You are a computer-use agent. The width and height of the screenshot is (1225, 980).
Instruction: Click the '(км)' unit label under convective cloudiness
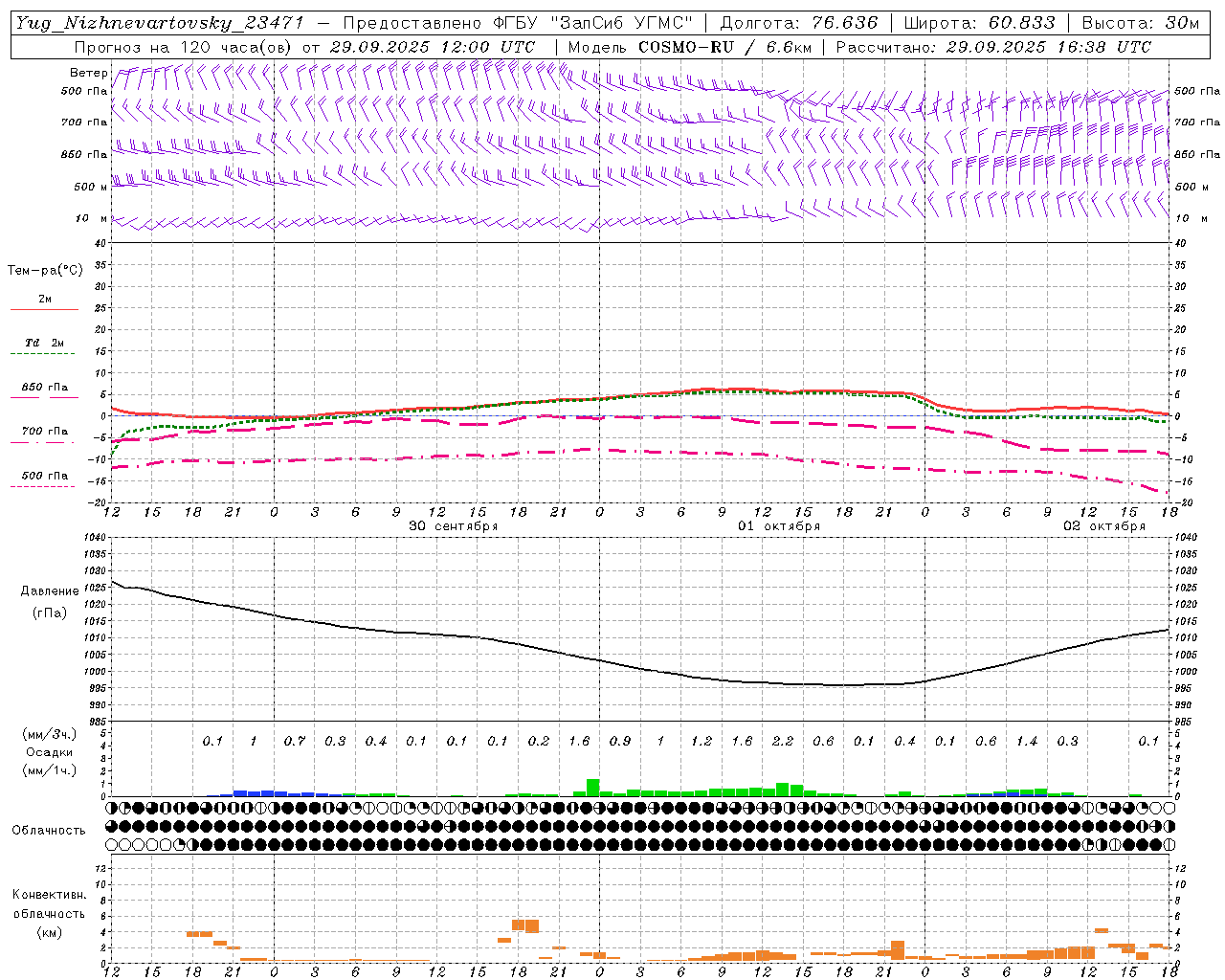tap(50, 932)
